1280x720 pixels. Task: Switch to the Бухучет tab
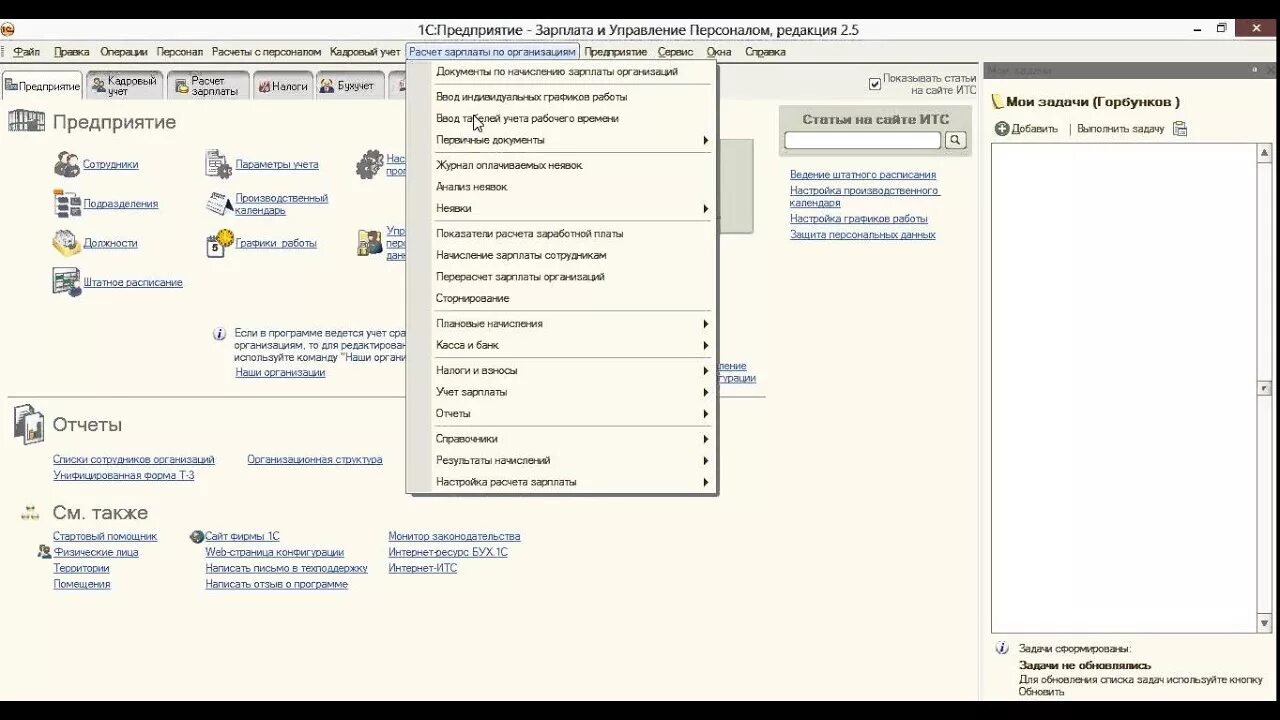(347, 86)
